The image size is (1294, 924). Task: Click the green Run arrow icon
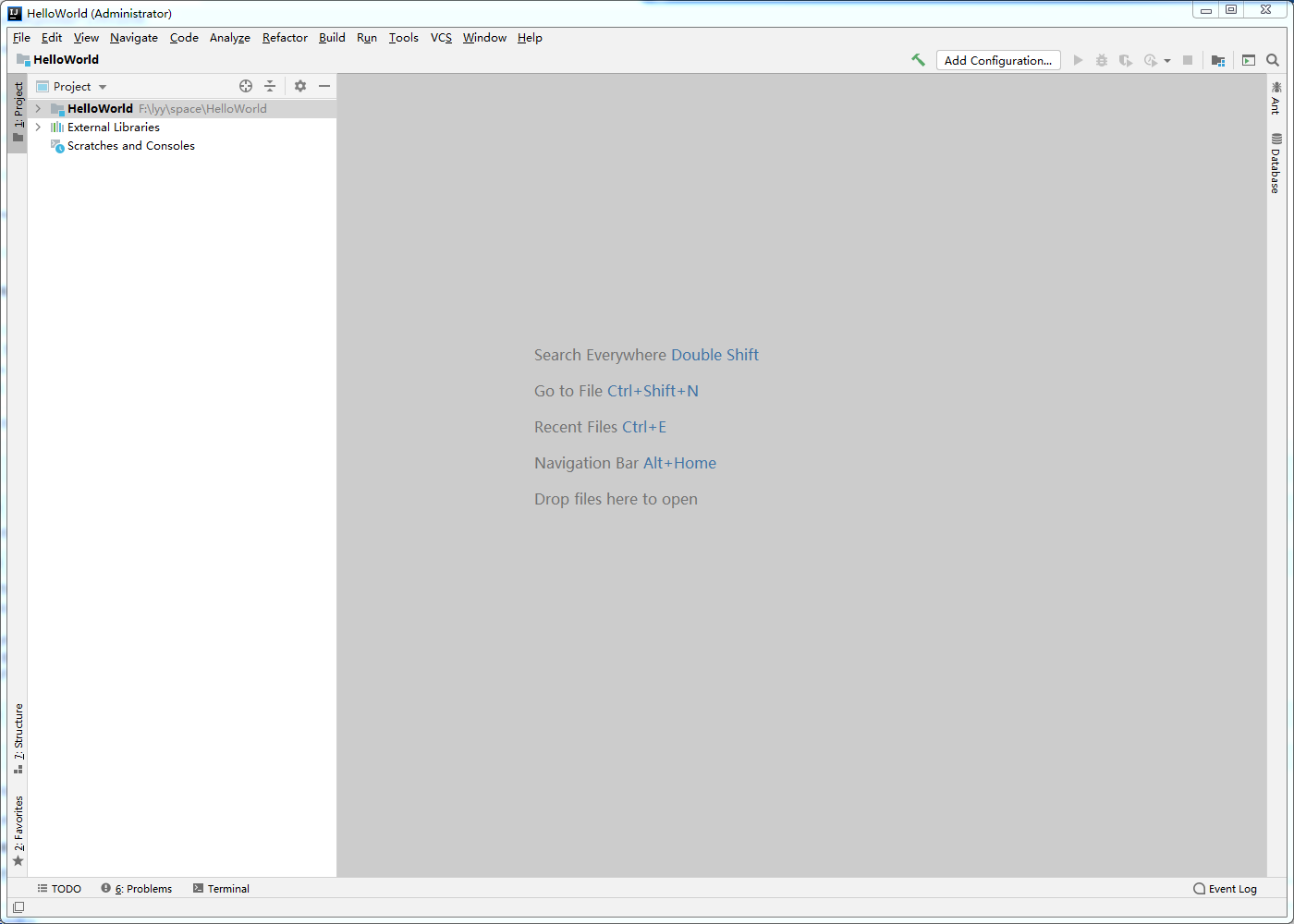(x=1078, y=60)
